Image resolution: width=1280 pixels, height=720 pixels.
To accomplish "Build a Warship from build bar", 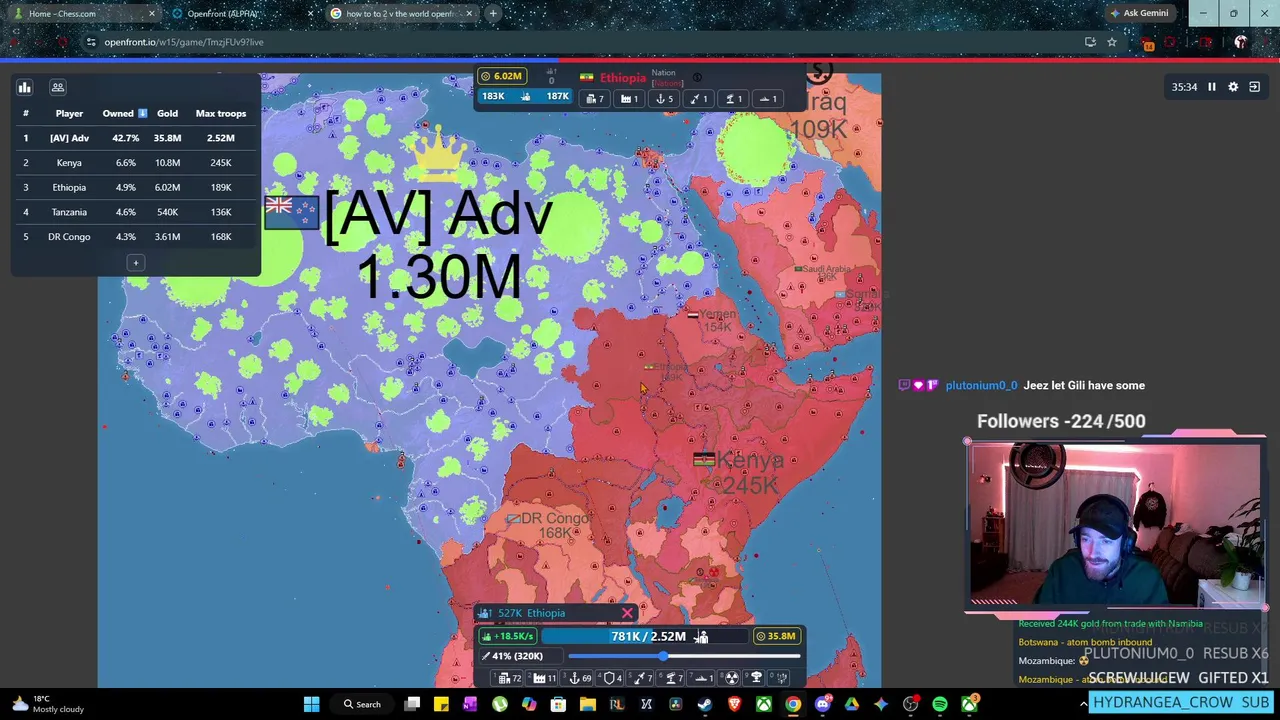I will click(701, 678).
